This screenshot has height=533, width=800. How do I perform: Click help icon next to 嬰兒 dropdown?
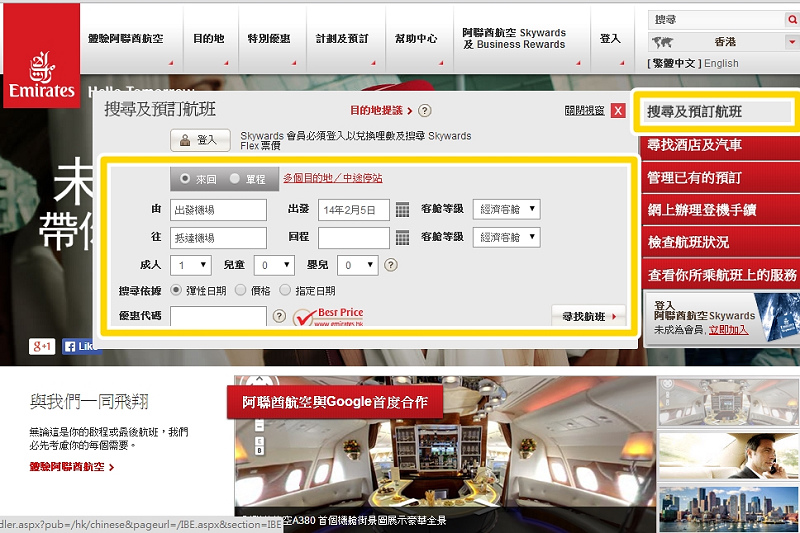[391, 265]
